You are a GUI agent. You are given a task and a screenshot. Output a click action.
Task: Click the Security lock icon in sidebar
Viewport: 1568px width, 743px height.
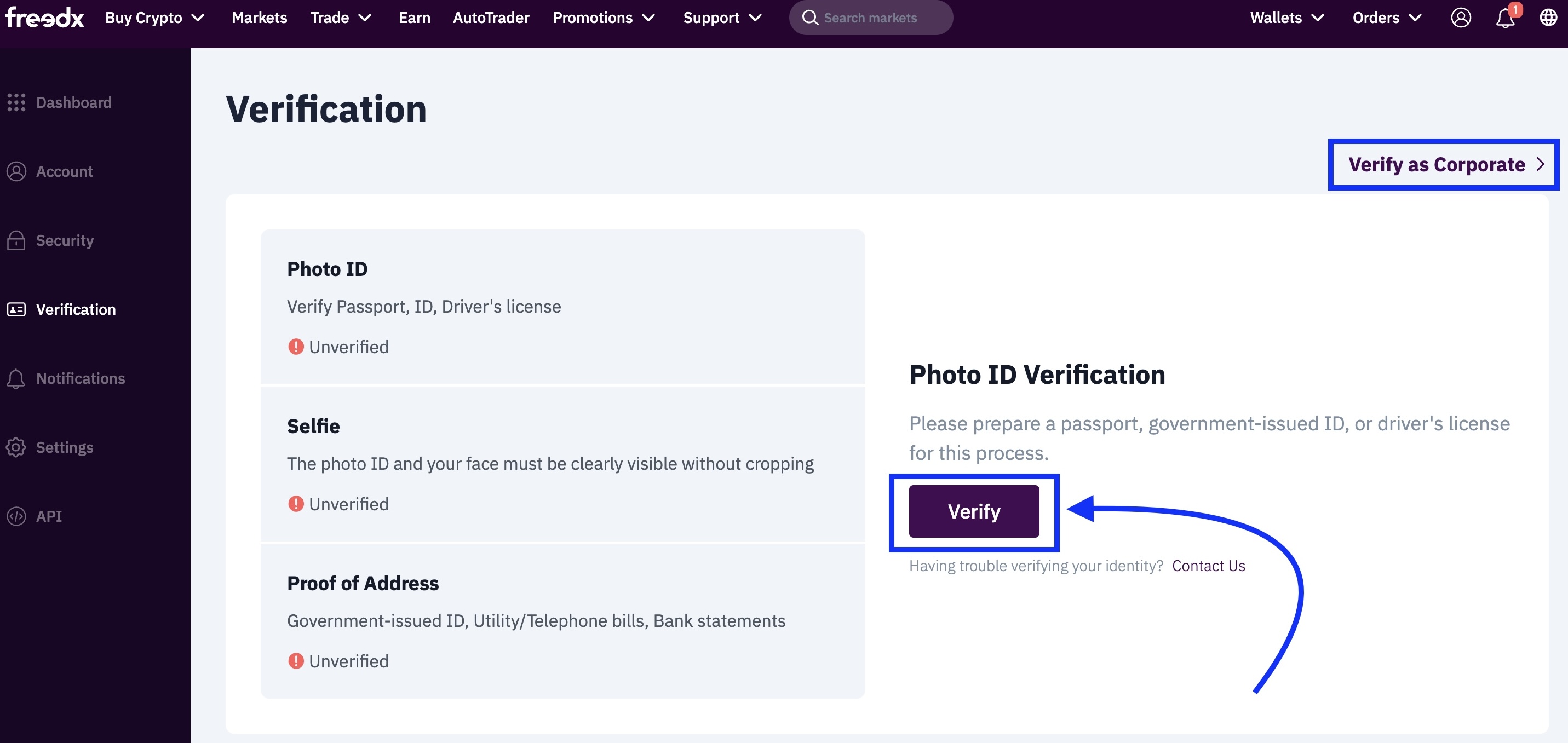pyautogui.click(x=16, y=240)
